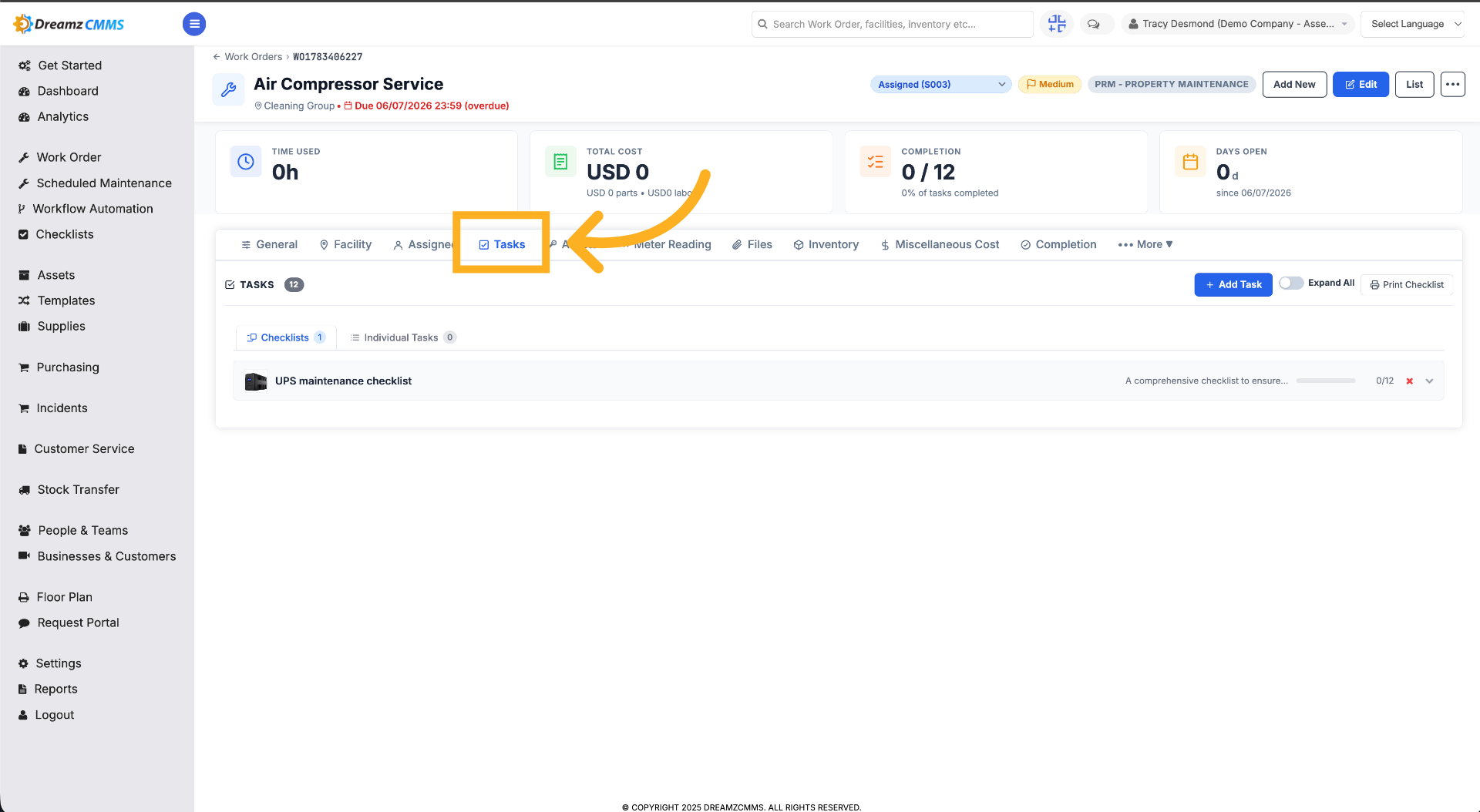Open Supplies from sidebar

pyautogui.click(x=61, y=326)
